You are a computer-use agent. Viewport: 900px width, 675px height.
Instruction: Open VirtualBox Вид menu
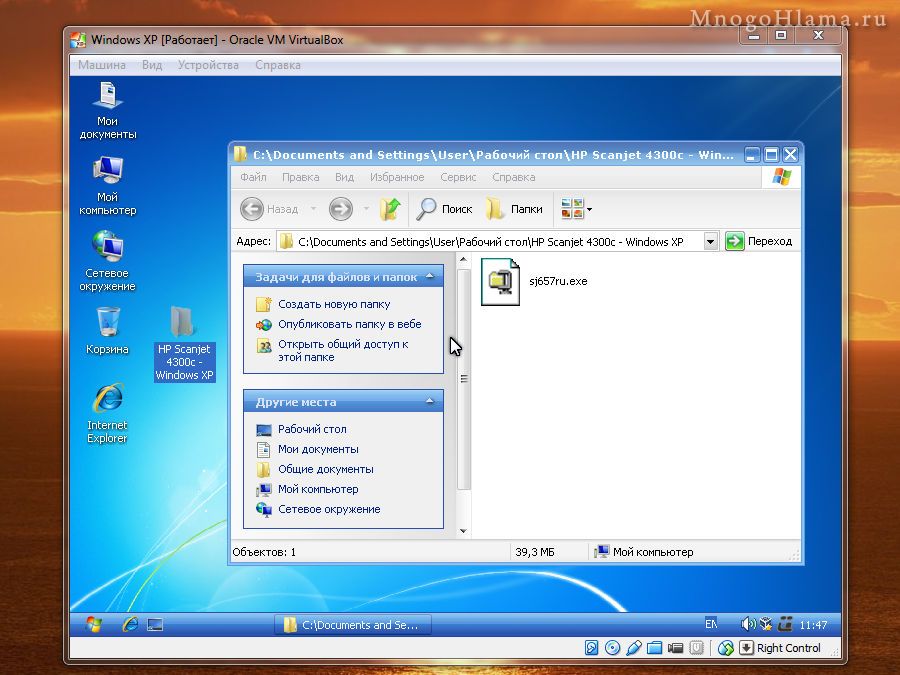point(152,65)
